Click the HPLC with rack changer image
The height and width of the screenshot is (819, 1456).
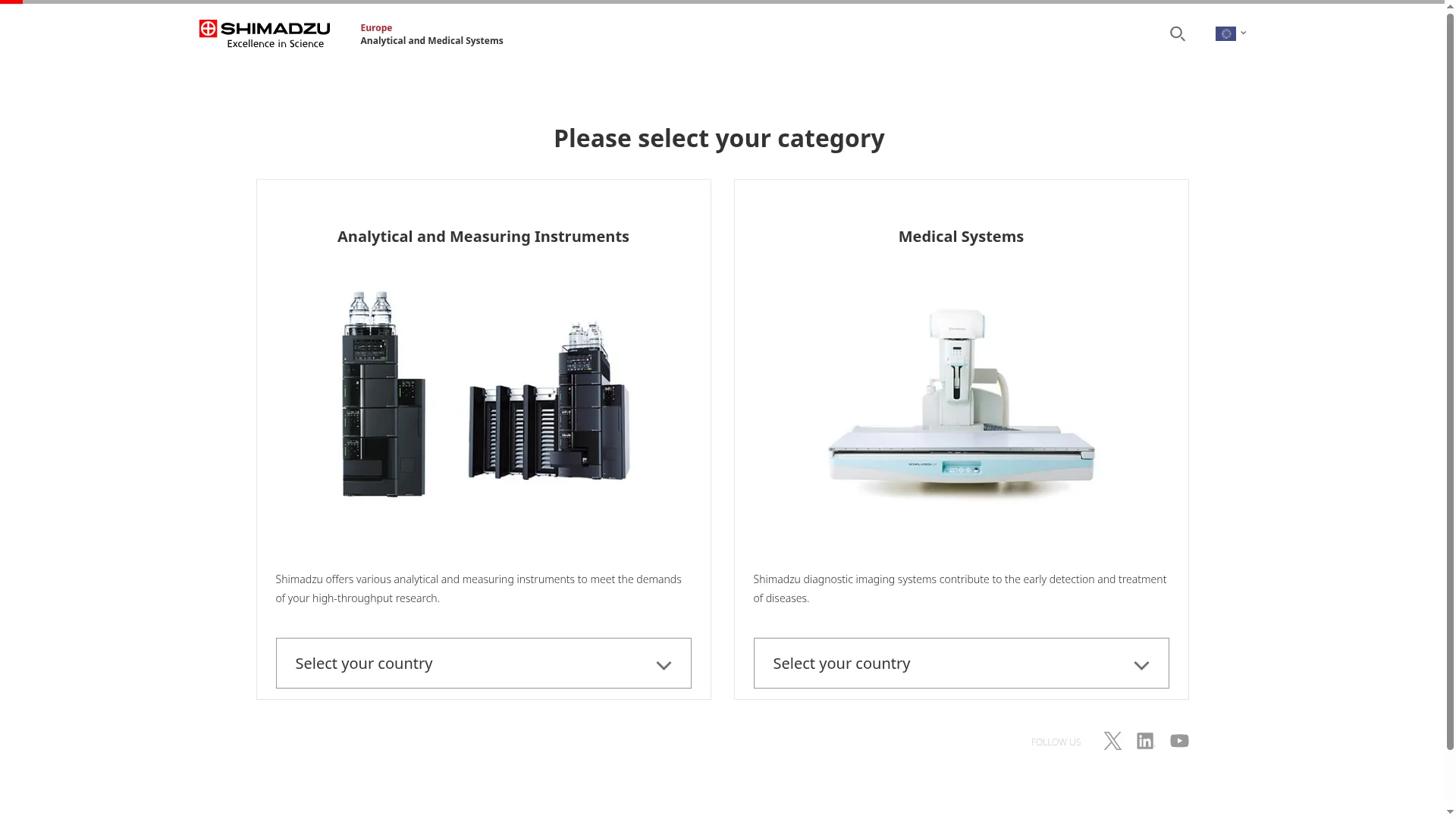[x=549, y=402]
